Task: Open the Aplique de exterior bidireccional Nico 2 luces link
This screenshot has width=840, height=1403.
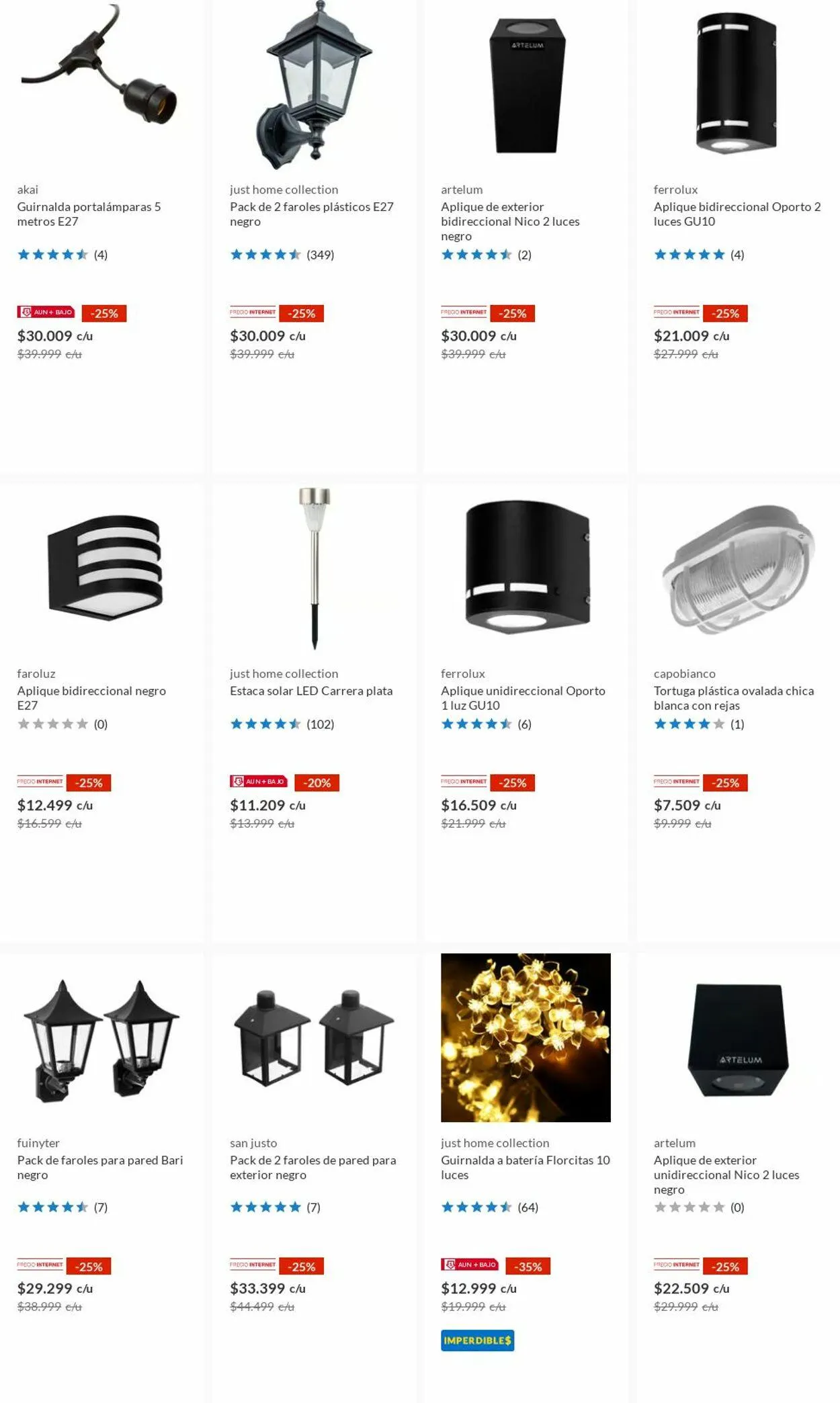Action: click(x=510, y=222)
